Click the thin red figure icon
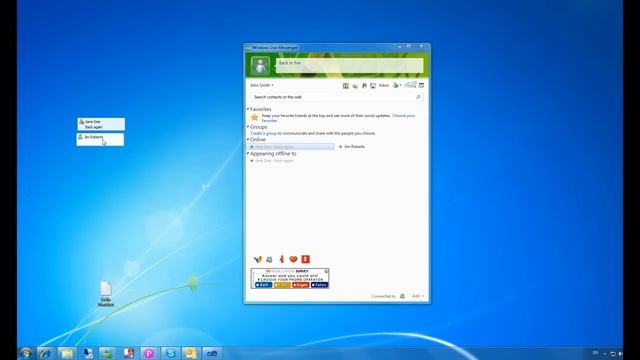The height and width of the screenshot is (360, 640). pyautogui.click(x=282, y=259)
